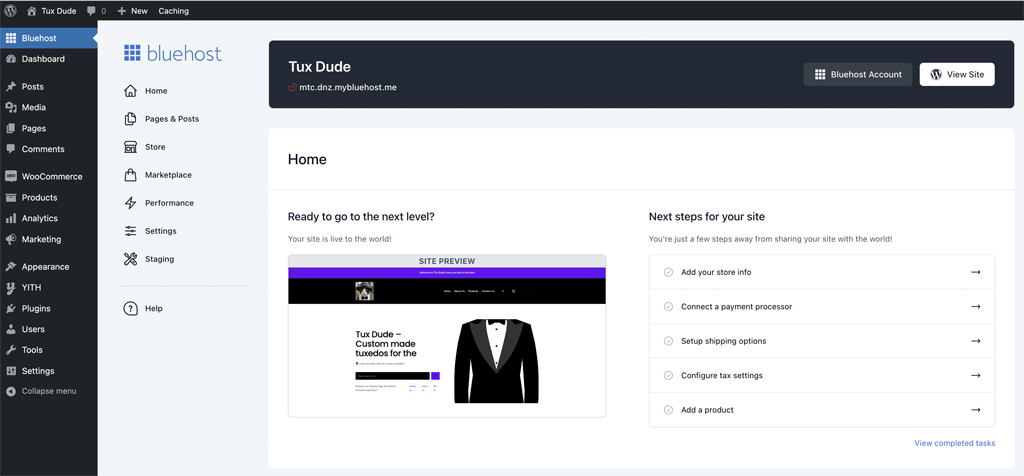This screenshot has width=1024, height=476.
Task: Select Performance in Bluehost menu
Action: 169,203
